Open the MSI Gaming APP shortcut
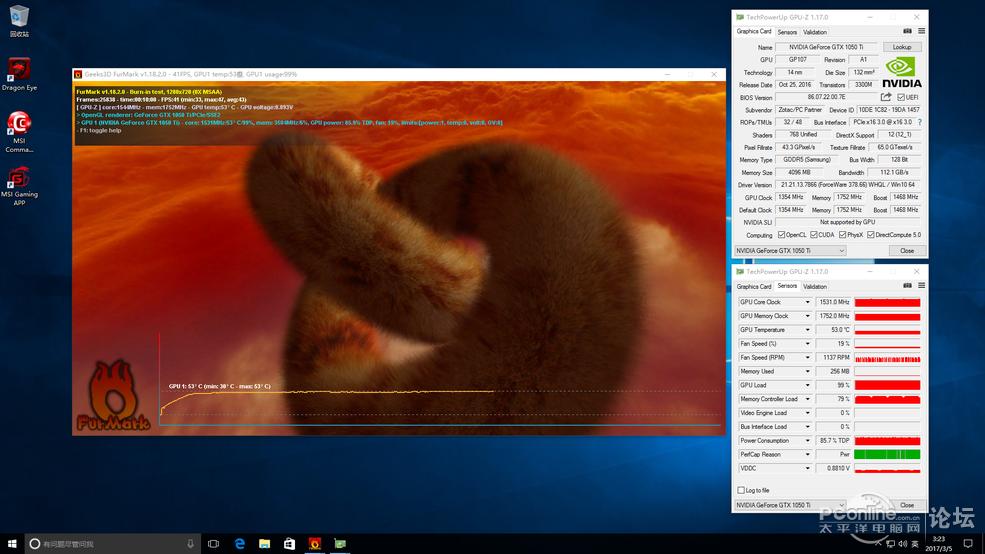The image size is (985, 554). pyautogui.click(x=18, y=180)
